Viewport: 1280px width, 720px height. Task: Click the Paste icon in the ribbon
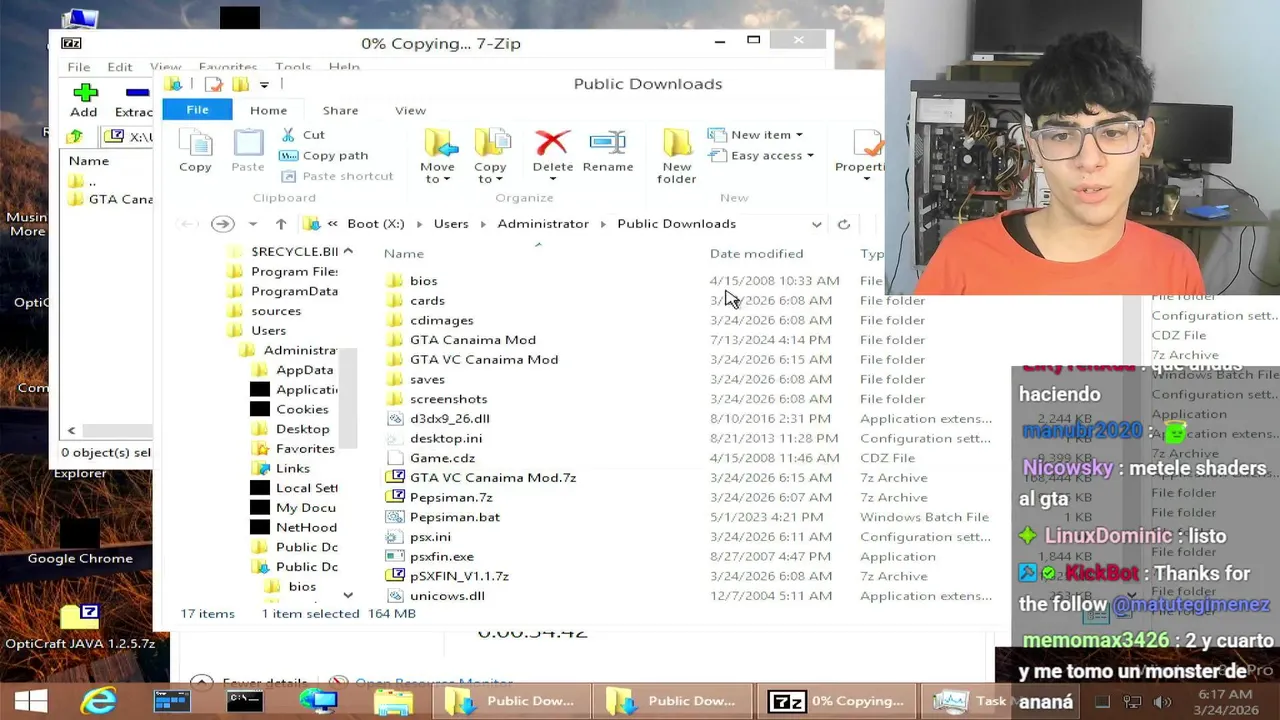click(248, 152)
